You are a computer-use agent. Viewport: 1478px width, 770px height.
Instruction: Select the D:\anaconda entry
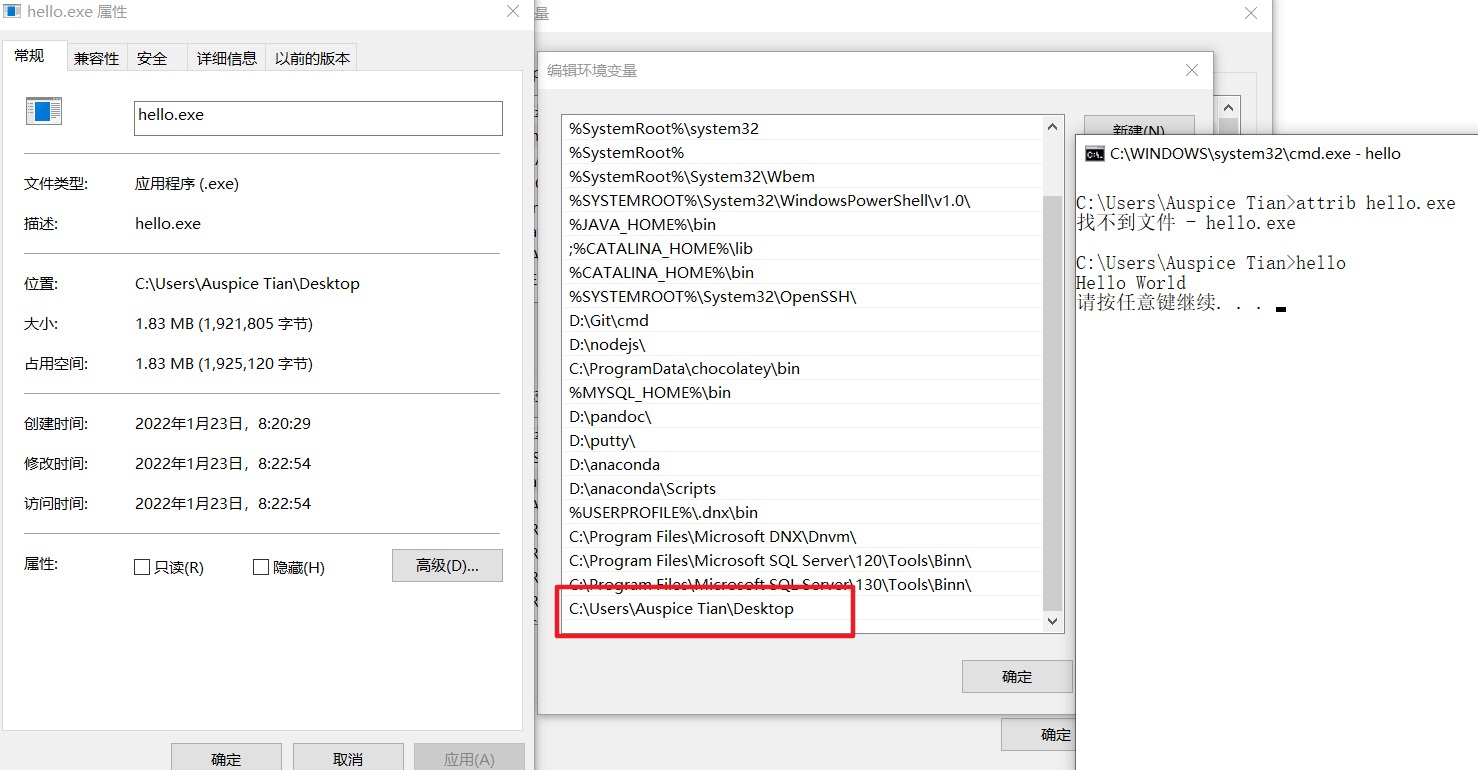pyautogui.click(x=801, y=464)
